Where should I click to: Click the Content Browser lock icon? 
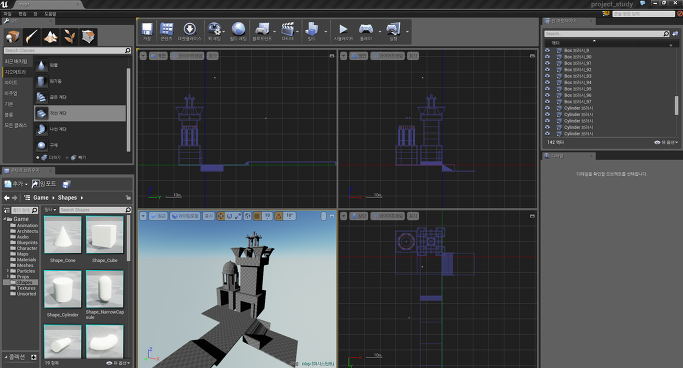click(128, 198)
